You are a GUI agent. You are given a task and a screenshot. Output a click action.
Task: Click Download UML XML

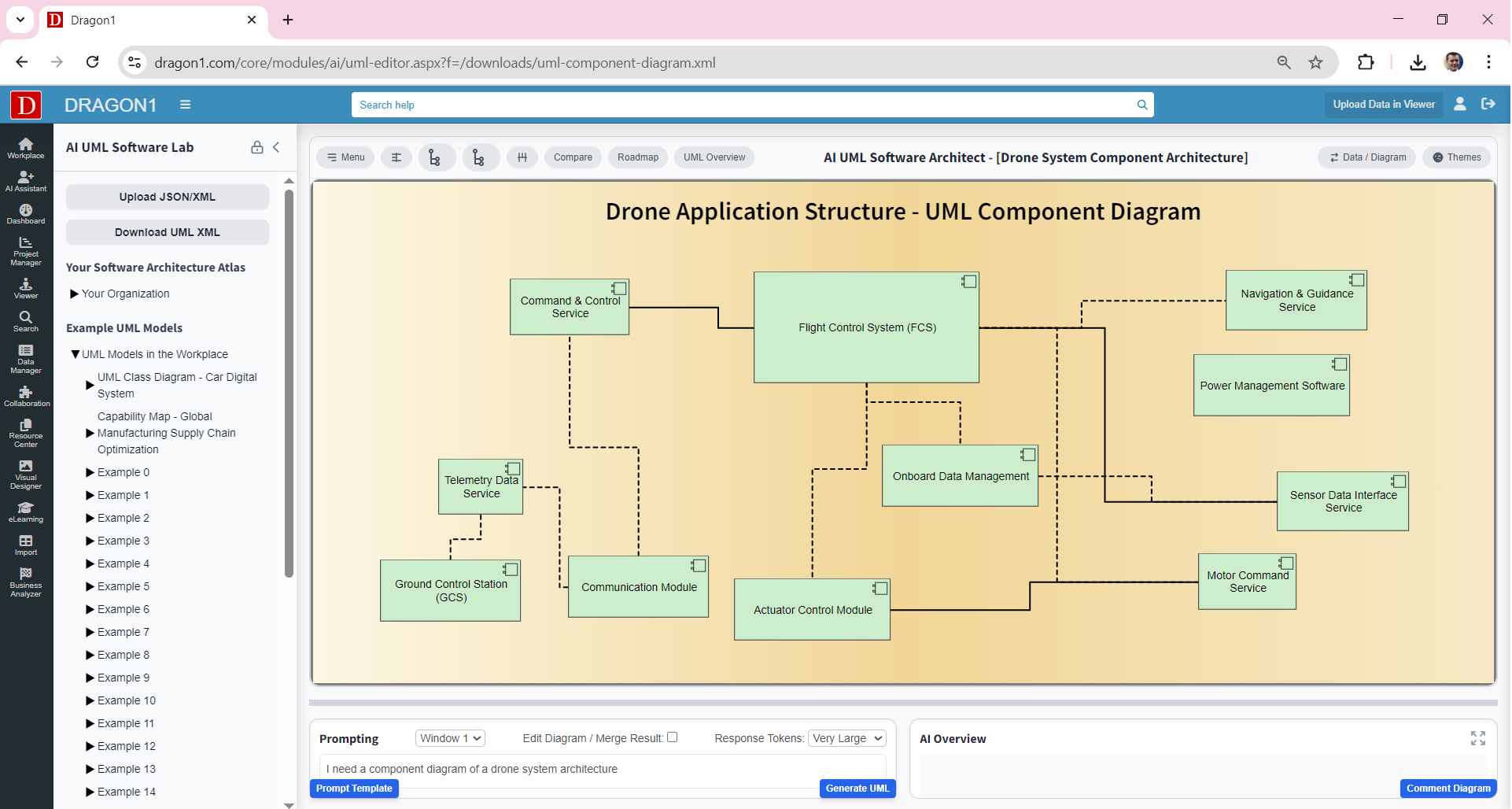click(167, 232)
